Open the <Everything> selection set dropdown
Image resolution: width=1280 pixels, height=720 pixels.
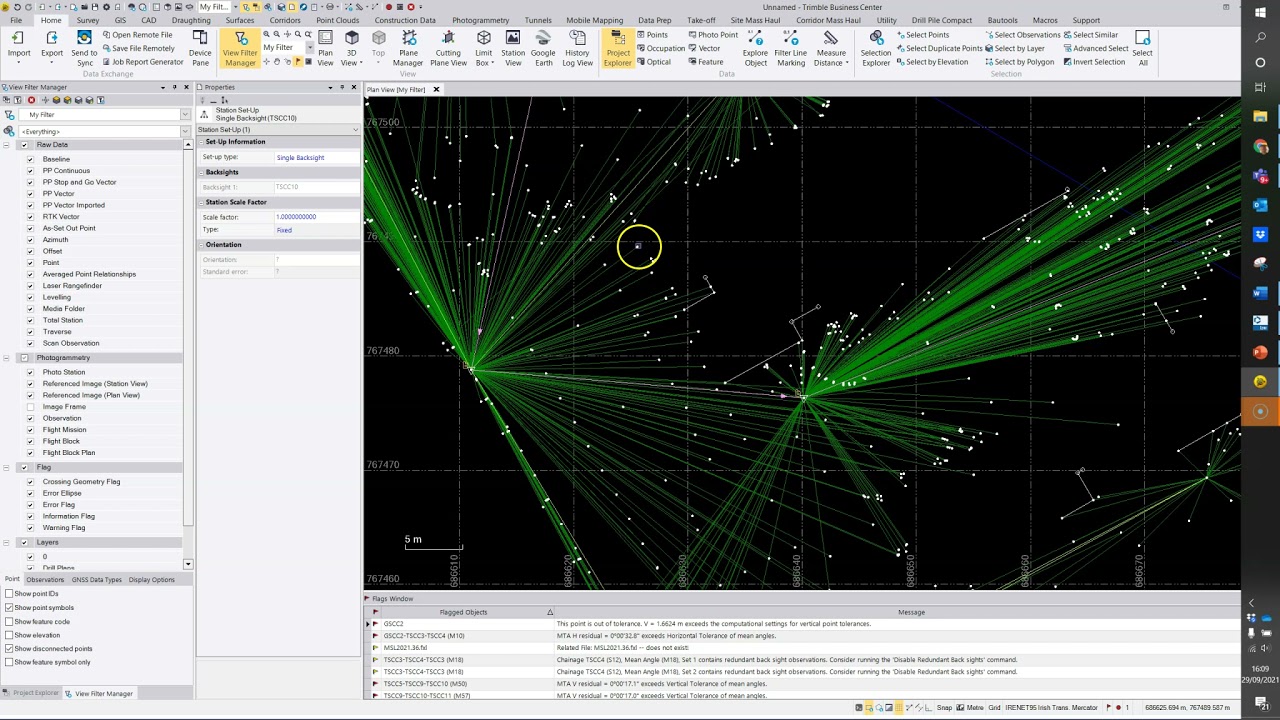[x=185, y=131]
